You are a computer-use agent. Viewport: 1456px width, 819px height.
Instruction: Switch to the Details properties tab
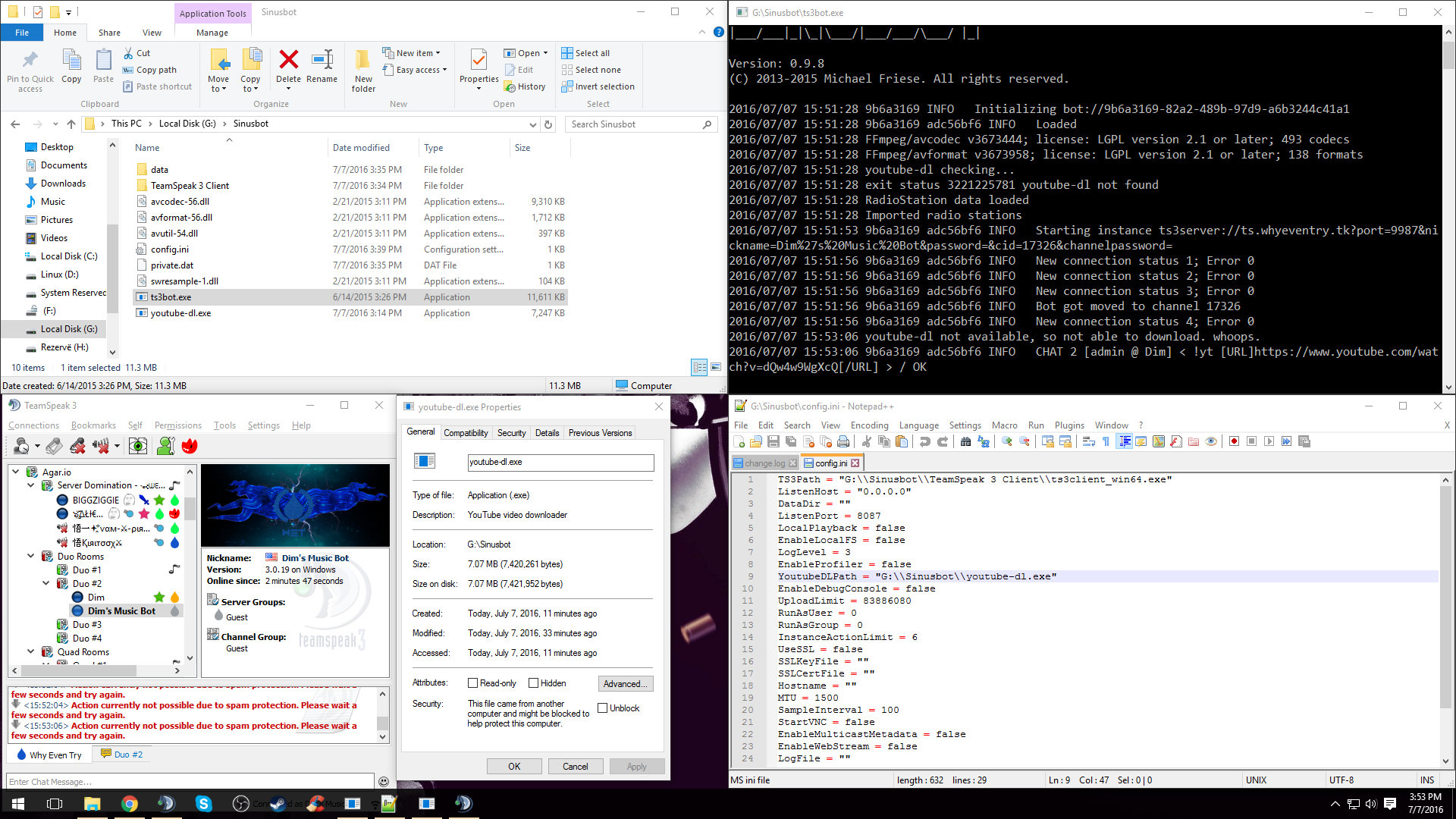pos(547,433)
